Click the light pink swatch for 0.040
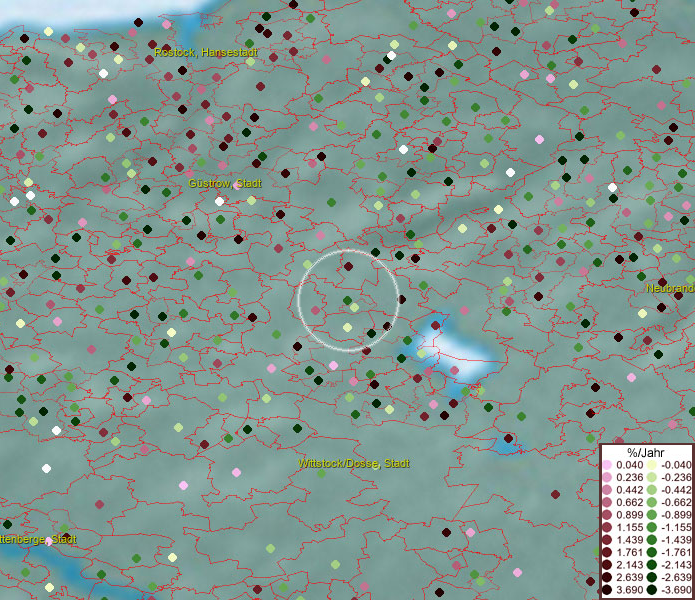695x600 pixels. (607, 465)
